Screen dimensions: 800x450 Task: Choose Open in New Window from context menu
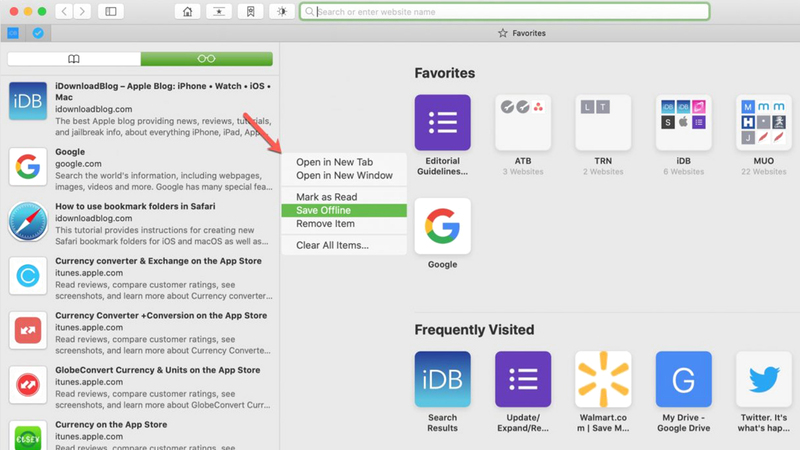[343, 176]
